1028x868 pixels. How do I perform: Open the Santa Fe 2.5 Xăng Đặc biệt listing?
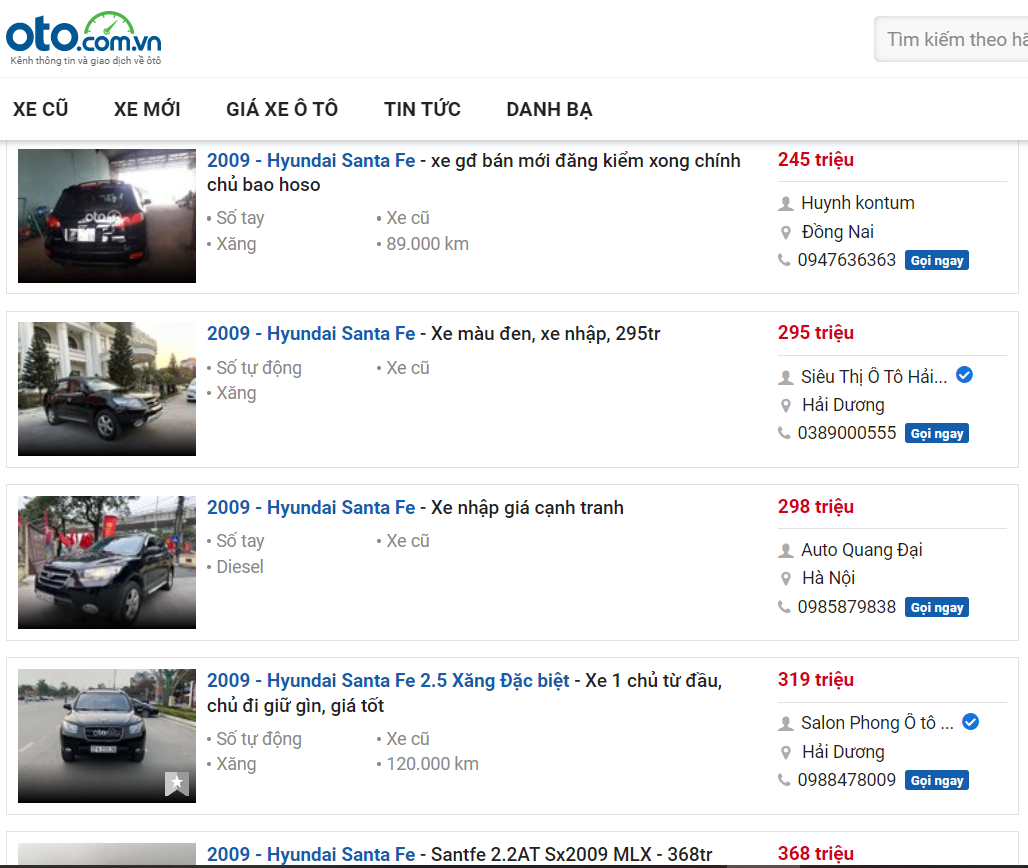tap(465, 693)
